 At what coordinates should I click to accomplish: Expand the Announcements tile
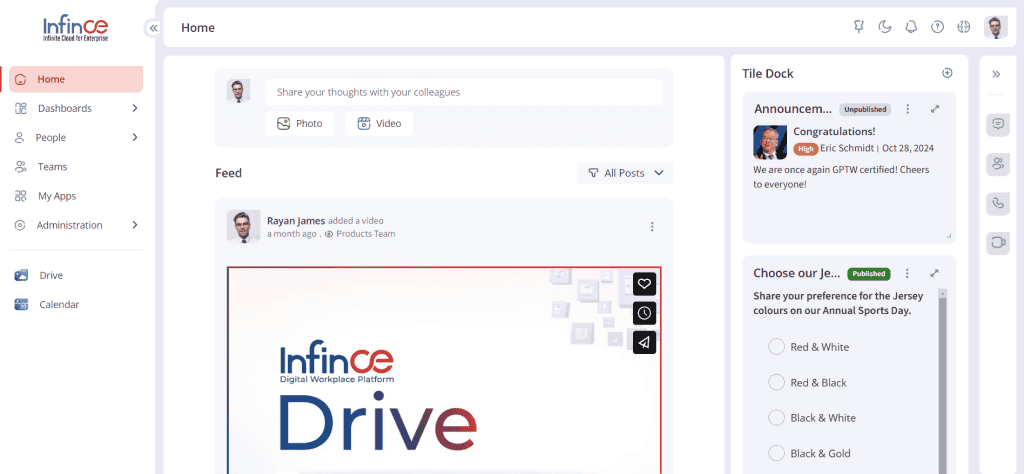(935, 109)
